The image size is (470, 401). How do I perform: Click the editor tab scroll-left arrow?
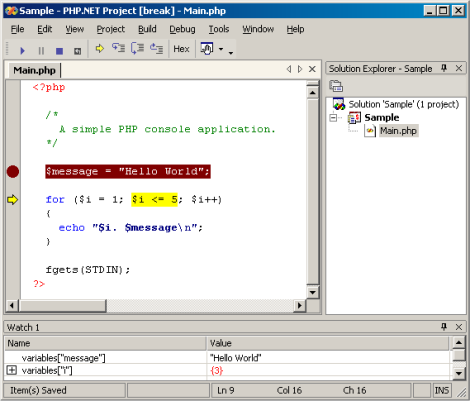point(289,69)
